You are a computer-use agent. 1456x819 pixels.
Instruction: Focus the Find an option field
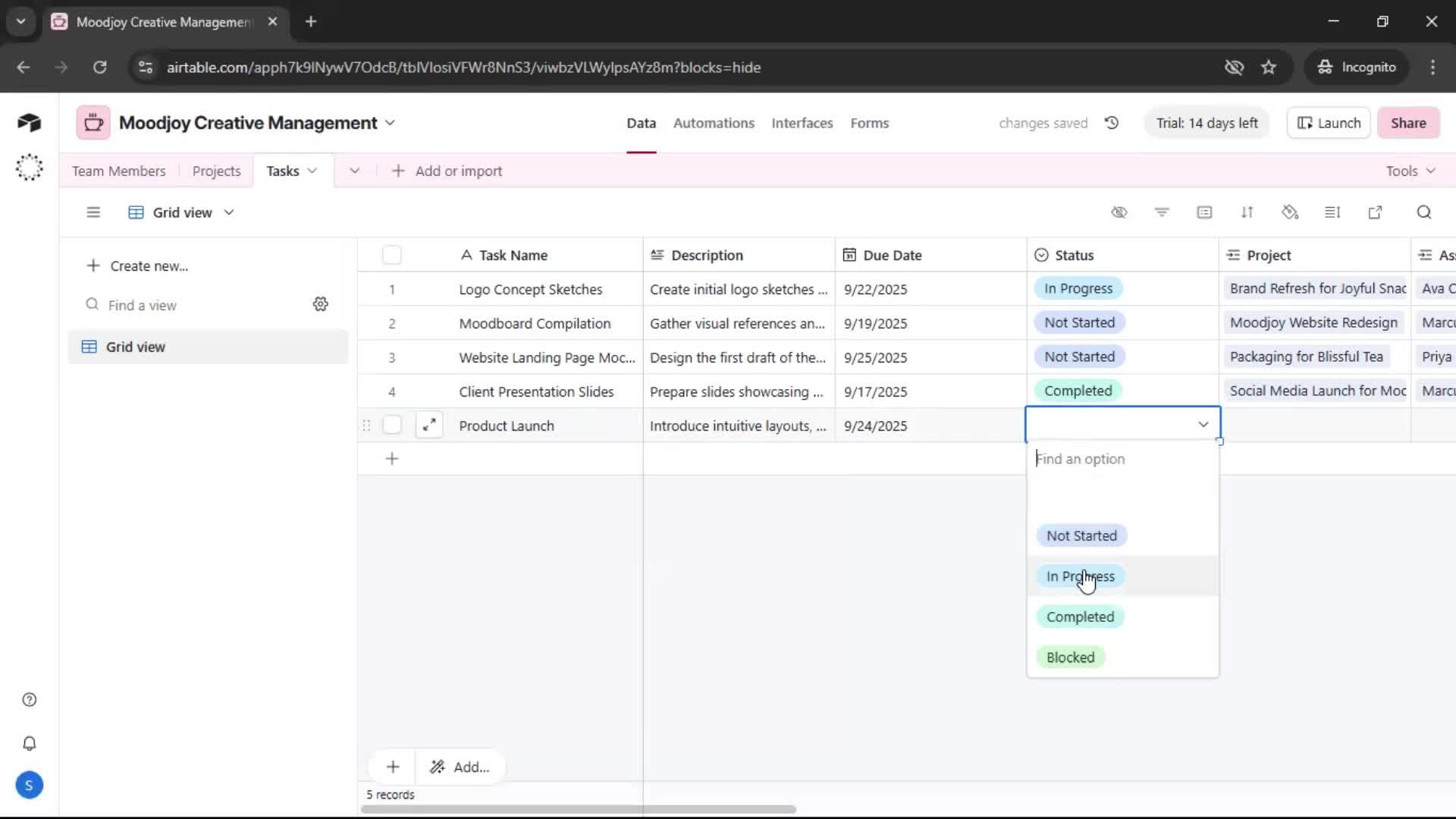1122,459
